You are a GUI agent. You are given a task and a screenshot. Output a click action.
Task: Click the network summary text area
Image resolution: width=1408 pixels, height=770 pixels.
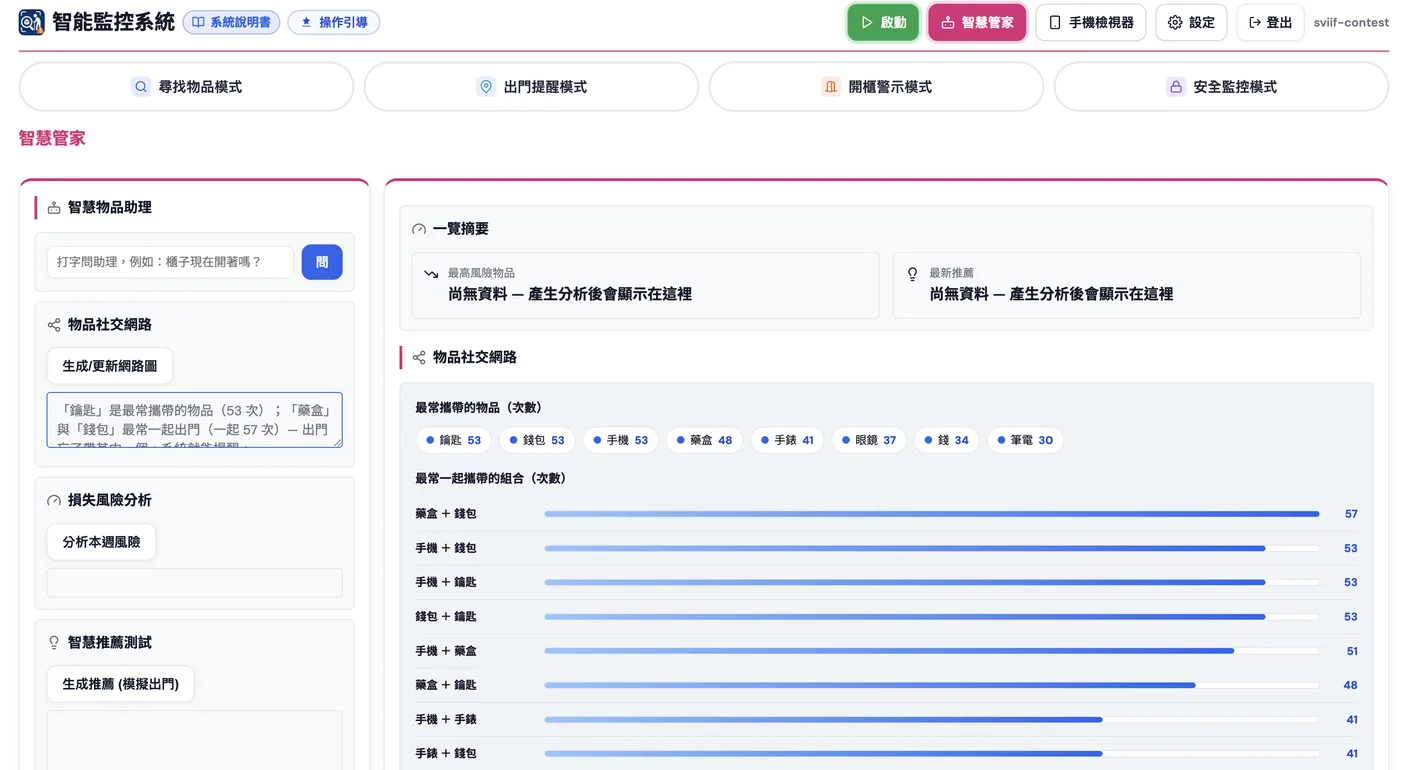click(194, 420)
